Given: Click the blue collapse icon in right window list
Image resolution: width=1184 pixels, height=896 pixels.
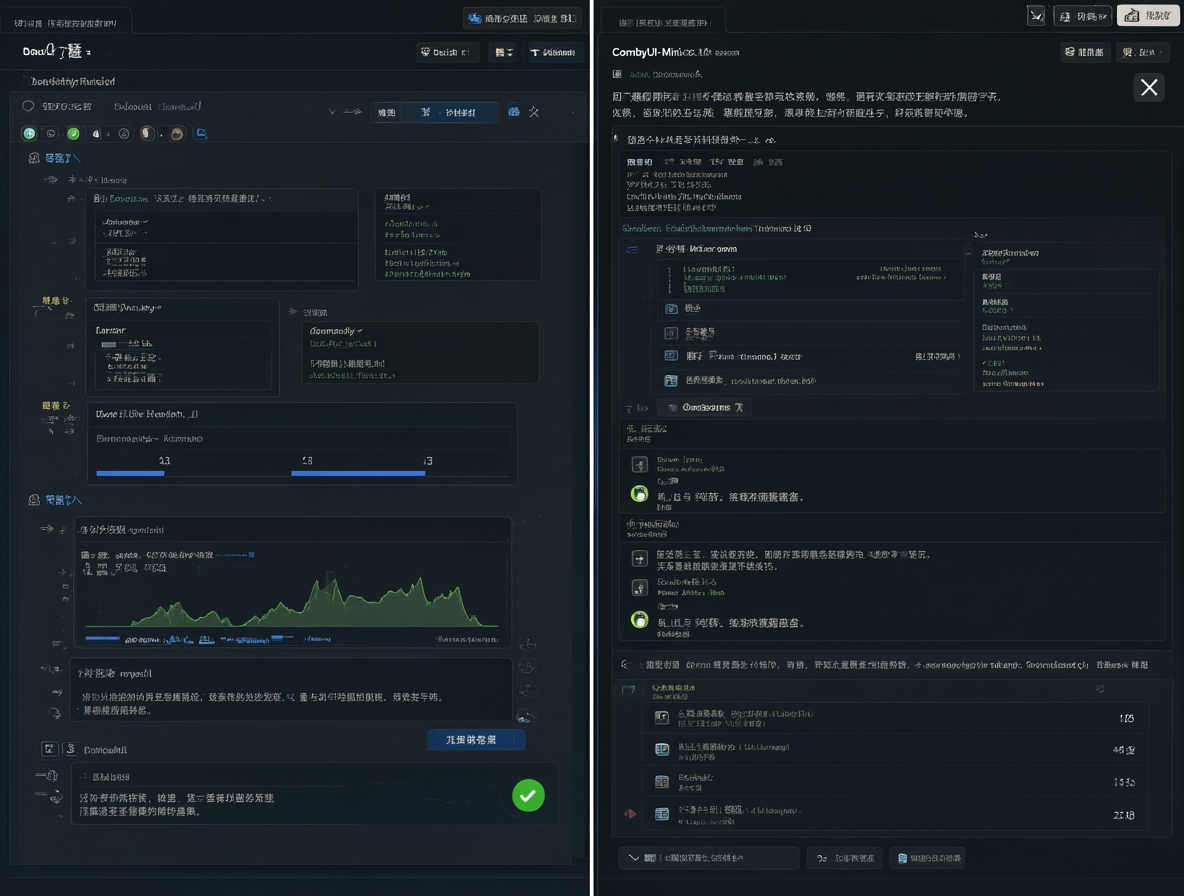Looking at the screenshot, I should 633,249.
